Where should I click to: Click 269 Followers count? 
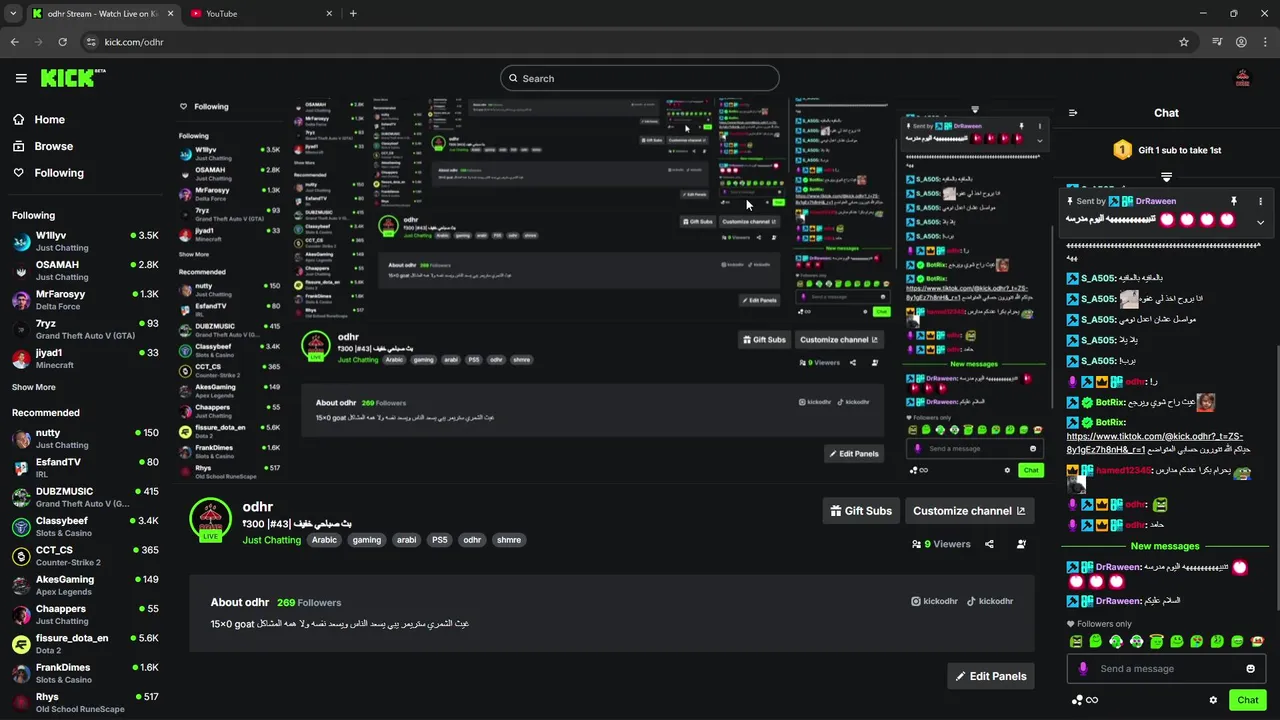[309, 603]
